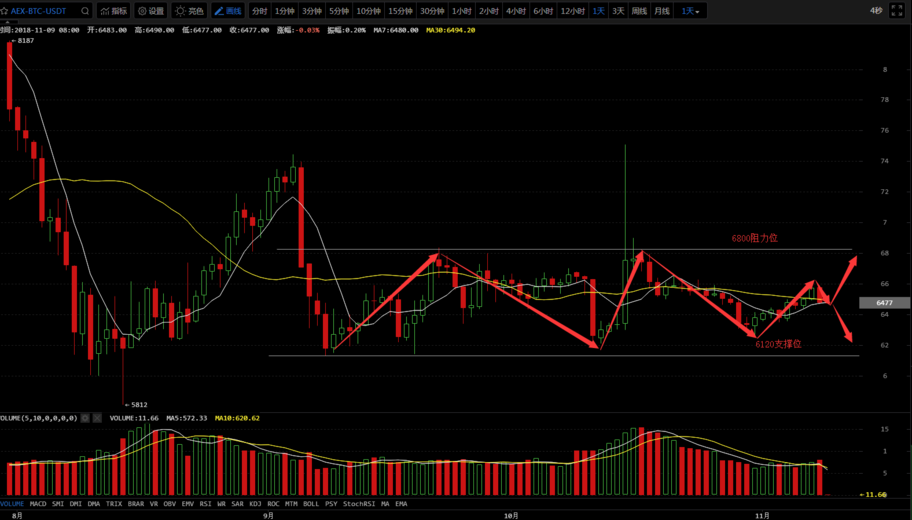Select the EMV indicator tab

(x=187, y=504)
